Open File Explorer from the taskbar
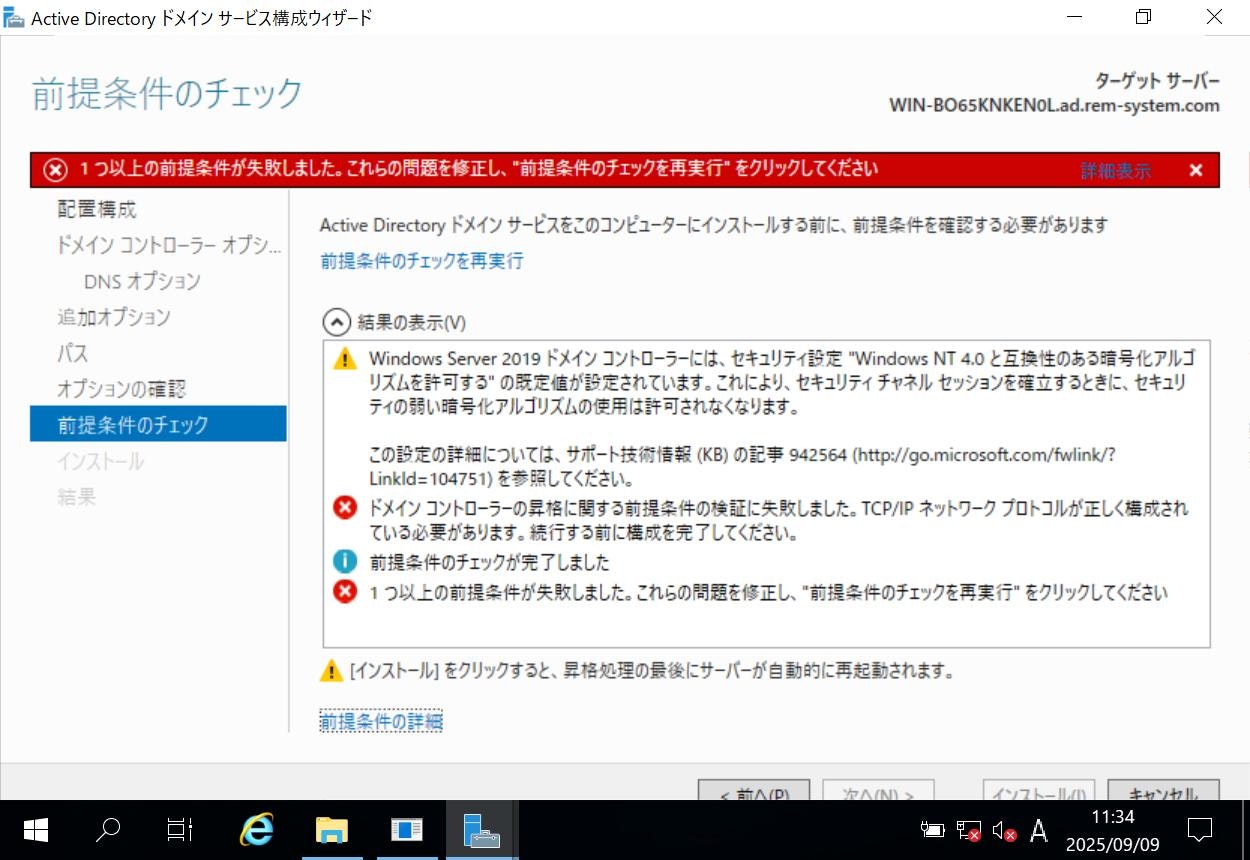 coord(330,830)
